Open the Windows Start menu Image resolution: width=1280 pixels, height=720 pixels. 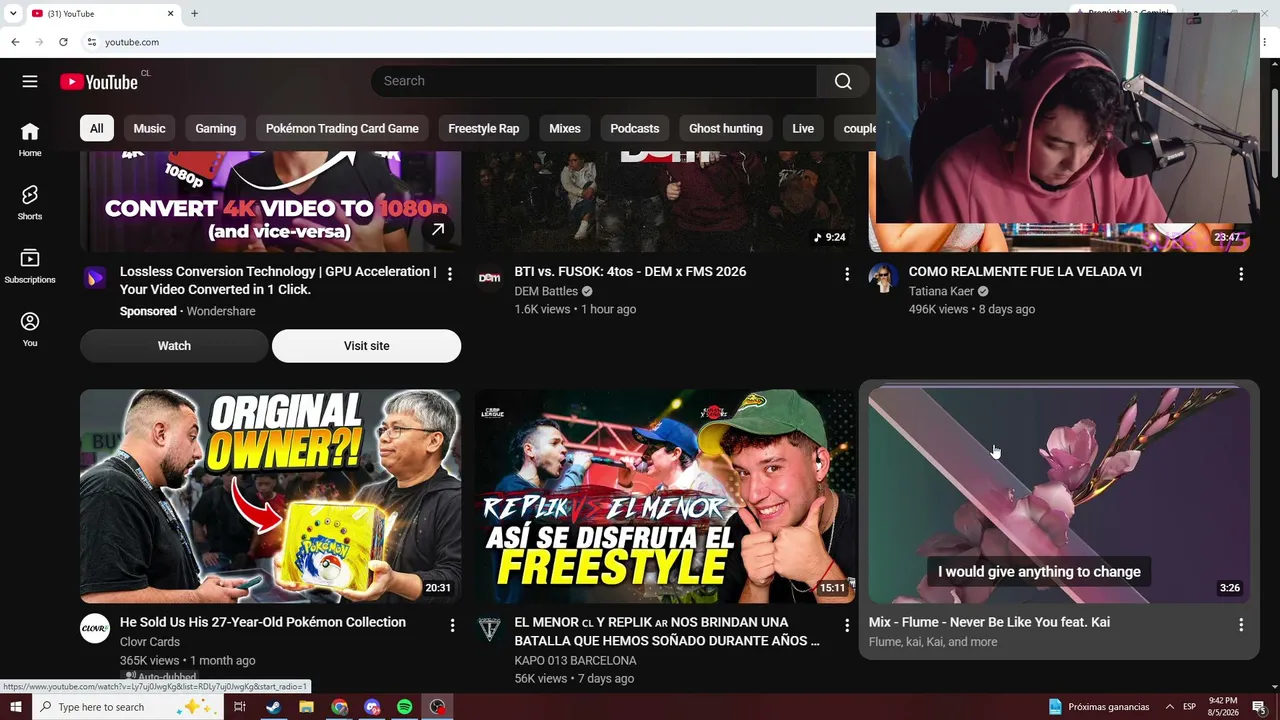click(16, 707)
